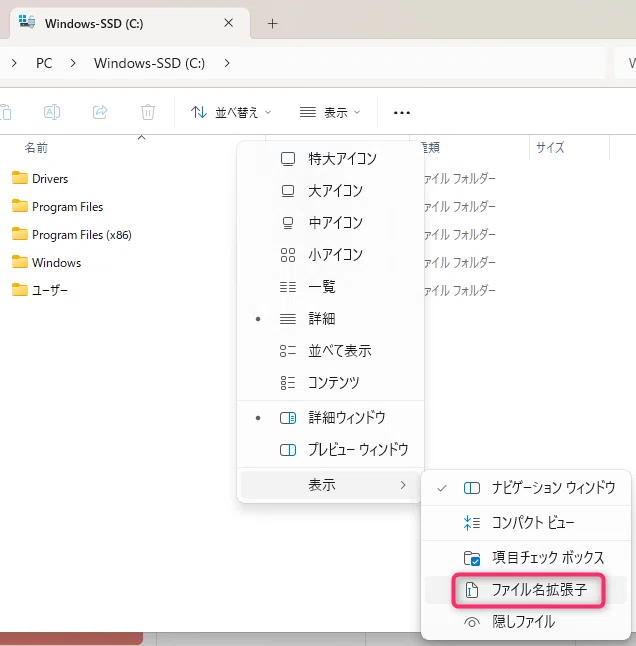Toggle ナビゲーション ウィンドウ option
636x646 pixels.
point(526,488)
